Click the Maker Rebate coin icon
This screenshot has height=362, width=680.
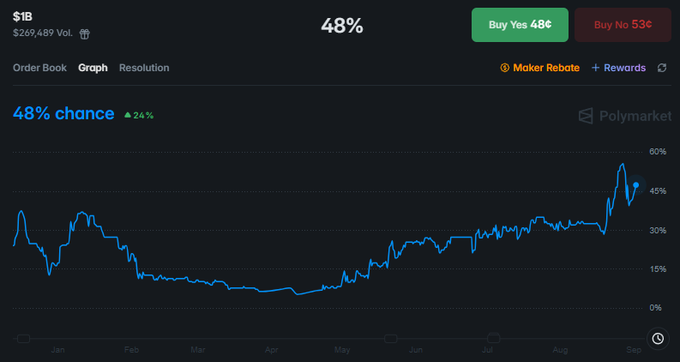point(504,68)
